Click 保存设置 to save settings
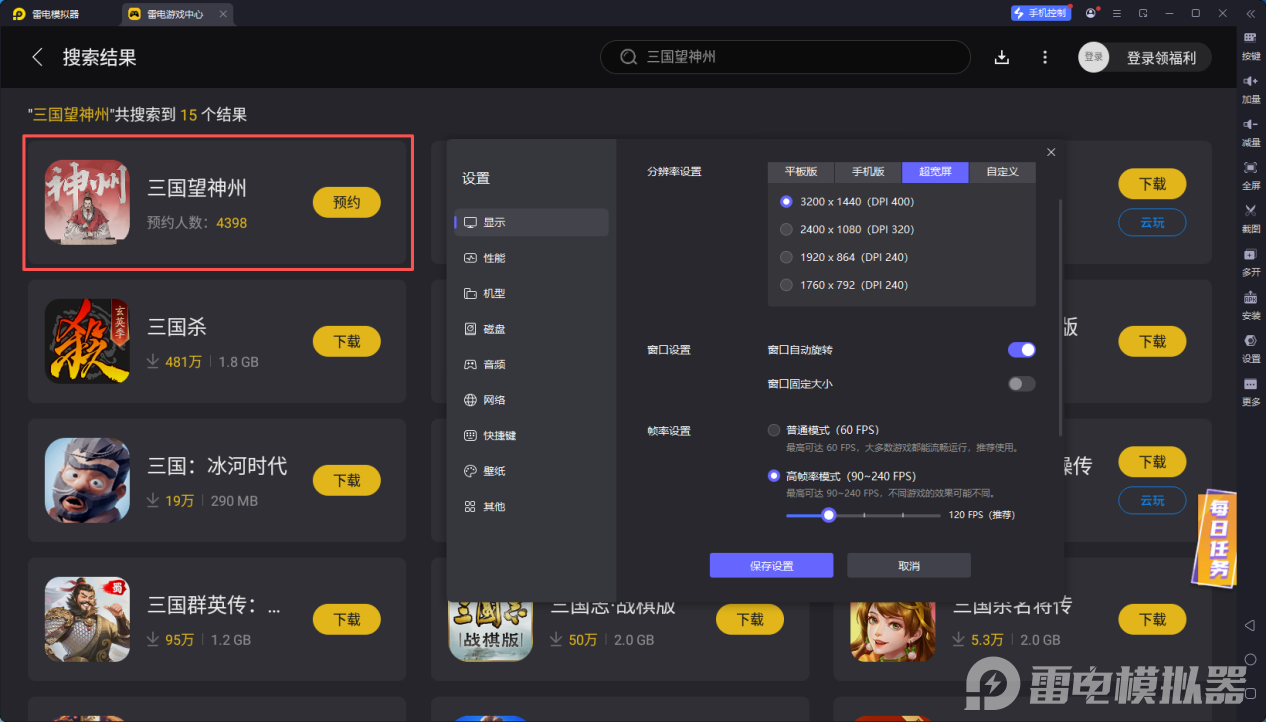Screen dimensions: 1266x722 [x=771, y=565]
